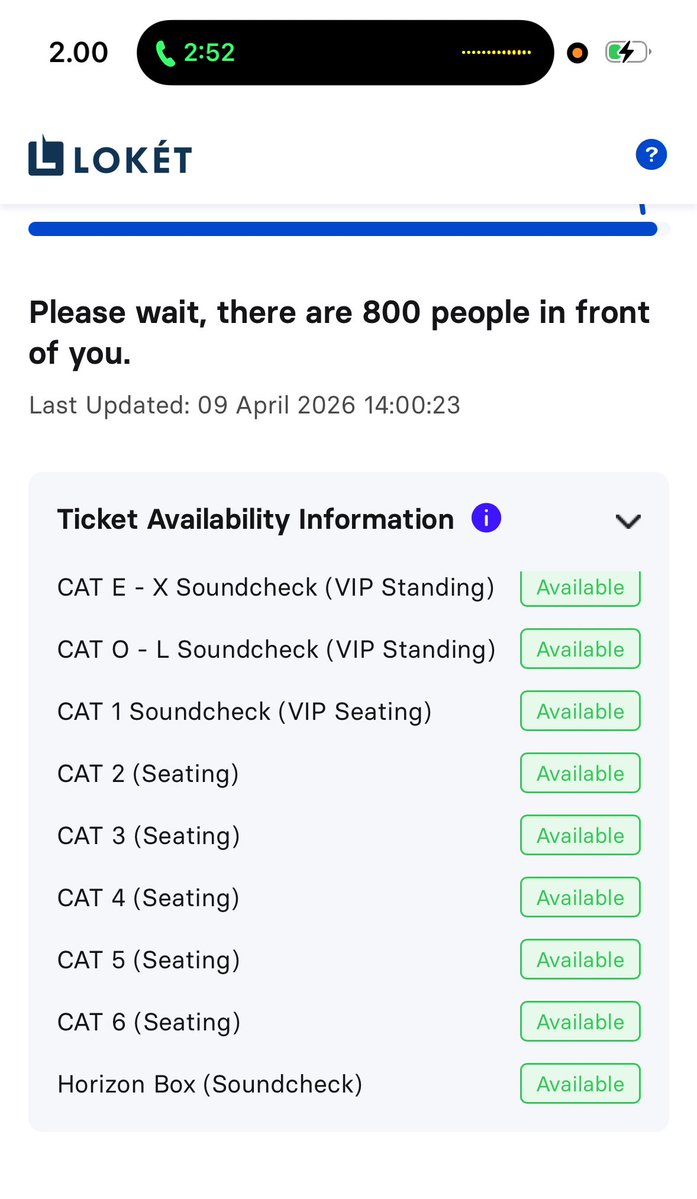Collapse the Ticket Availability Information chevron

[x=628, y=521]
